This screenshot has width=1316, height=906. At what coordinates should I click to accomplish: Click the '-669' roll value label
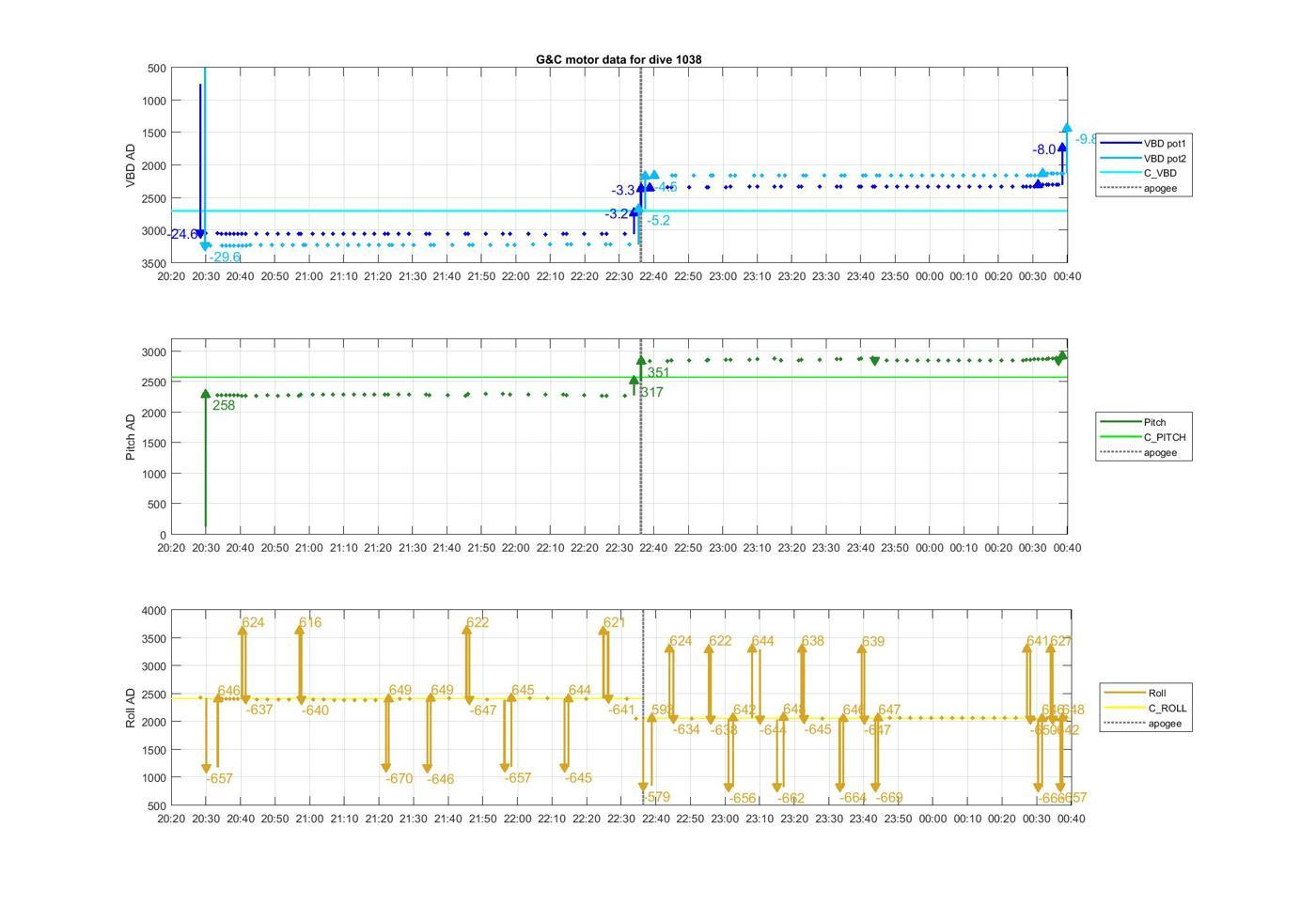click(889, 797)
